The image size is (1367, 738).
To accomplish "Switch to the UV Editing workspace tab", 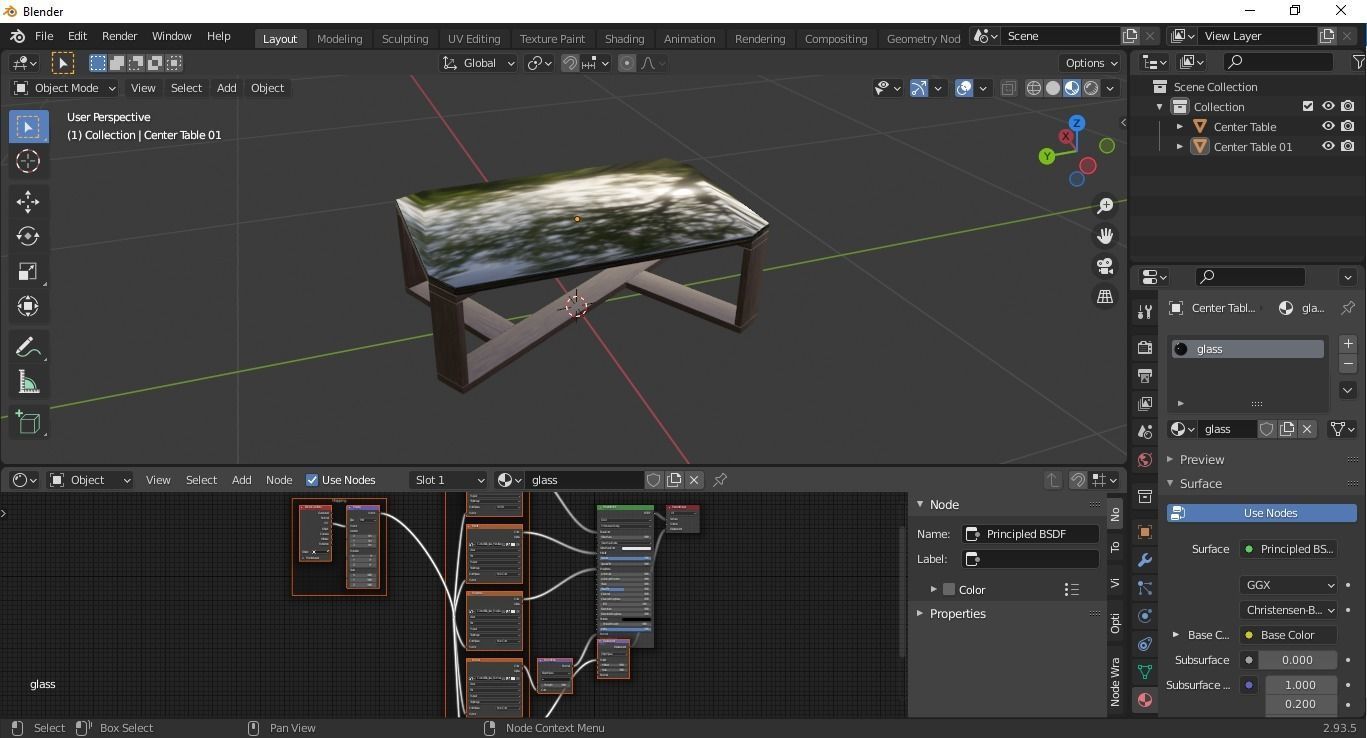I will pos(474,38).
